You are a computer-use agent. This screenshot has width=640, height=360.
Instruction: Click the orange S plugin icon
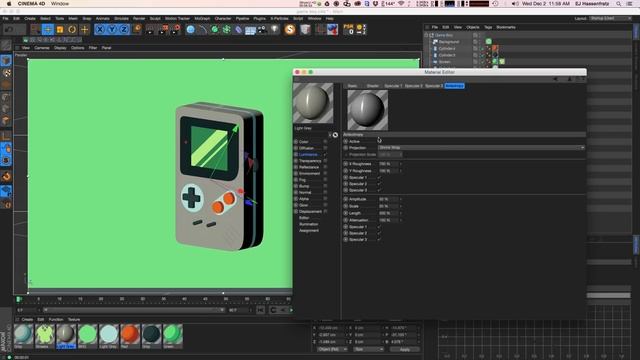coord(290,29)
